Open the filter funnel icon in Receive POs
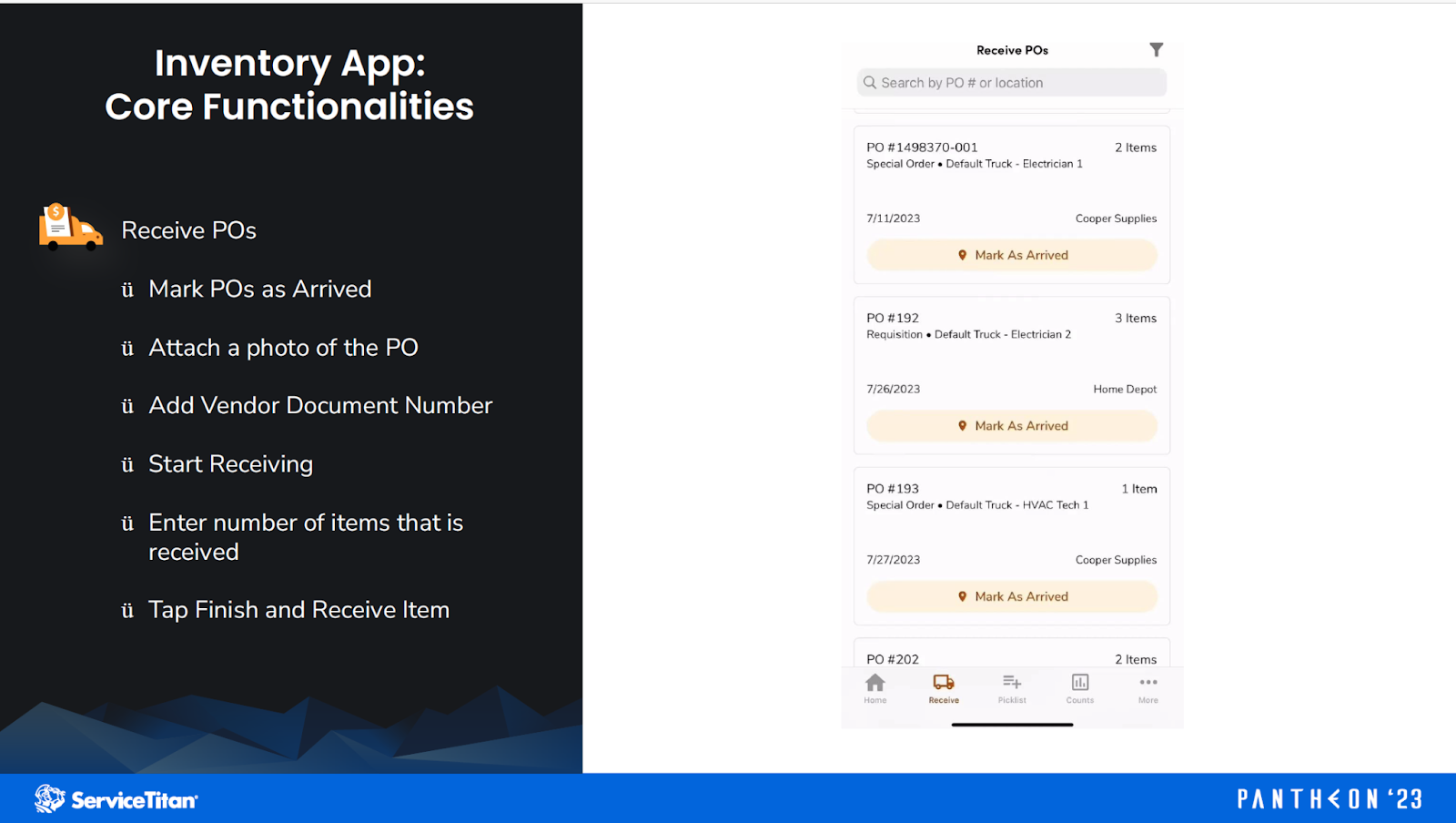The height and width of the screenshot is (823, 1456). pyautogui.click(x=1156, y=49)
